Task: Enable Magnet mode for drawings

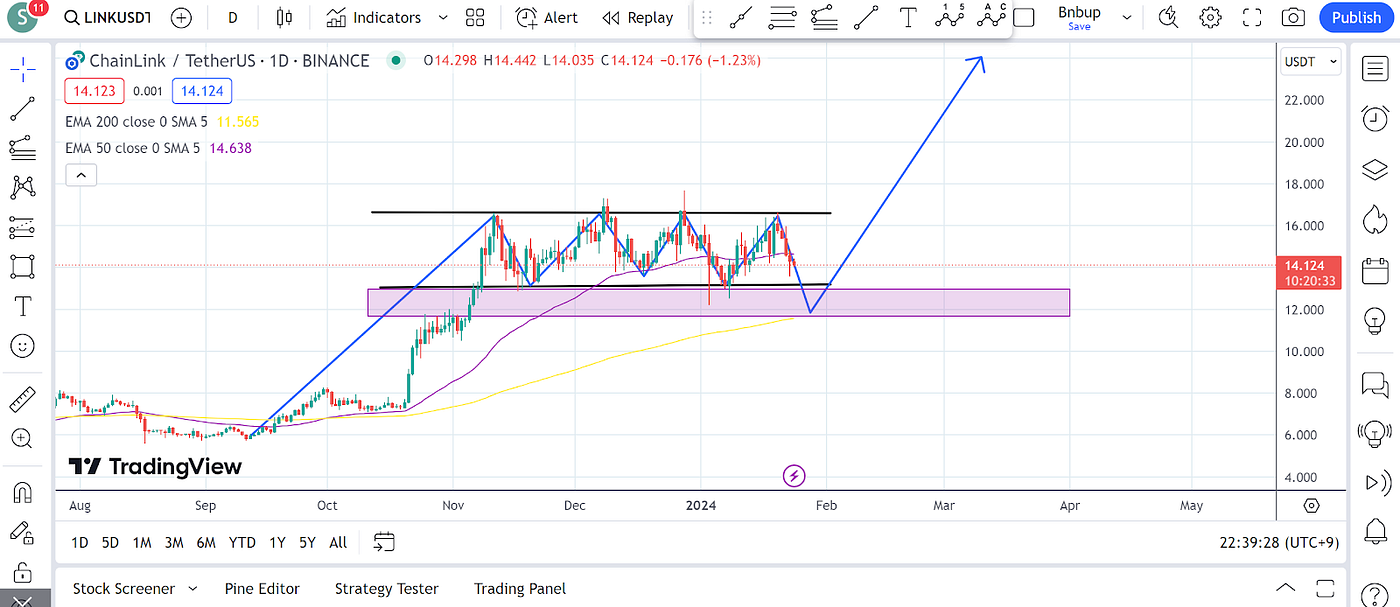Action: (22, 490)
